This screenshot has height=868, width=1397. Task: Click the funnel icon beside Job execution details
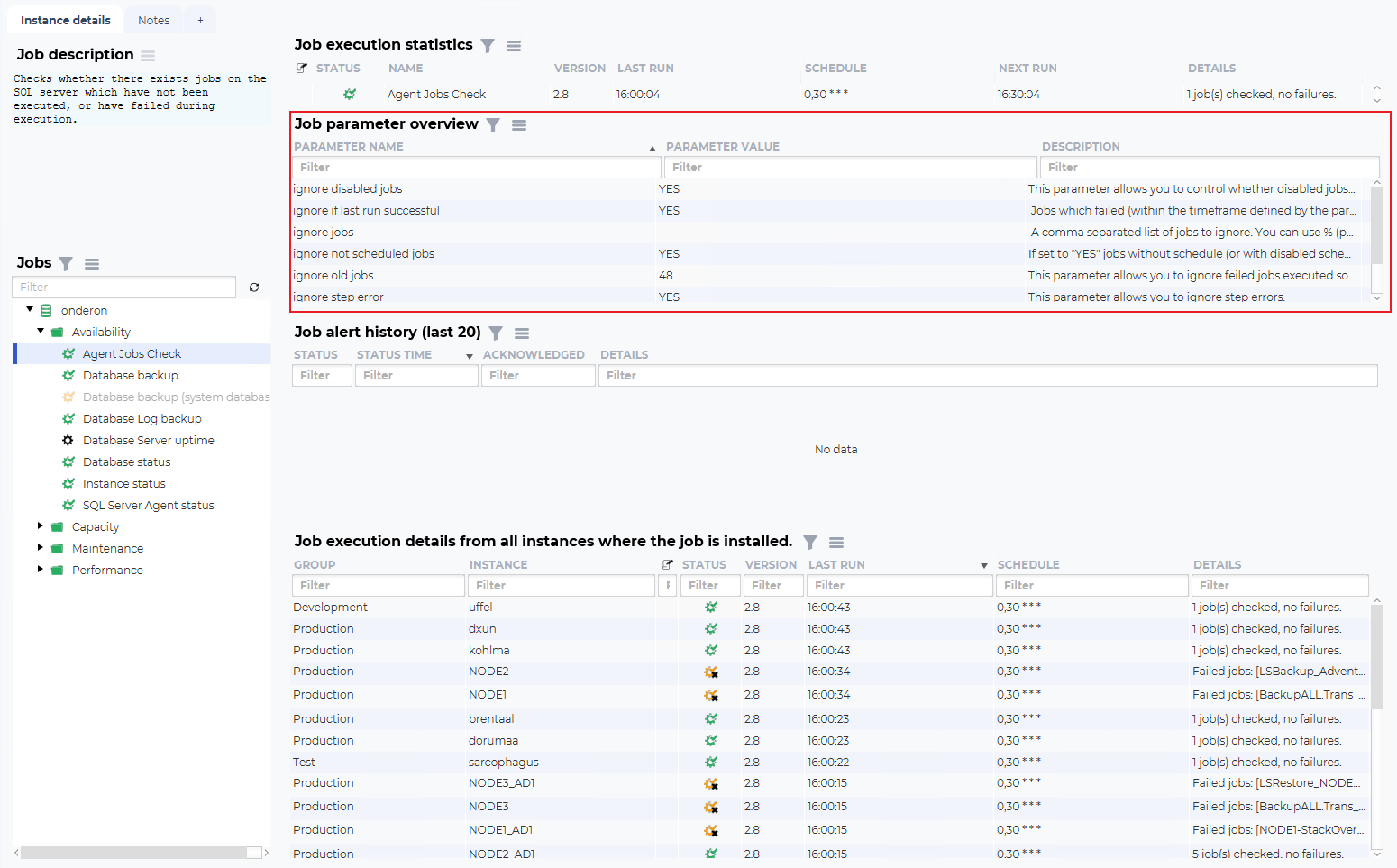click(810, 543)
